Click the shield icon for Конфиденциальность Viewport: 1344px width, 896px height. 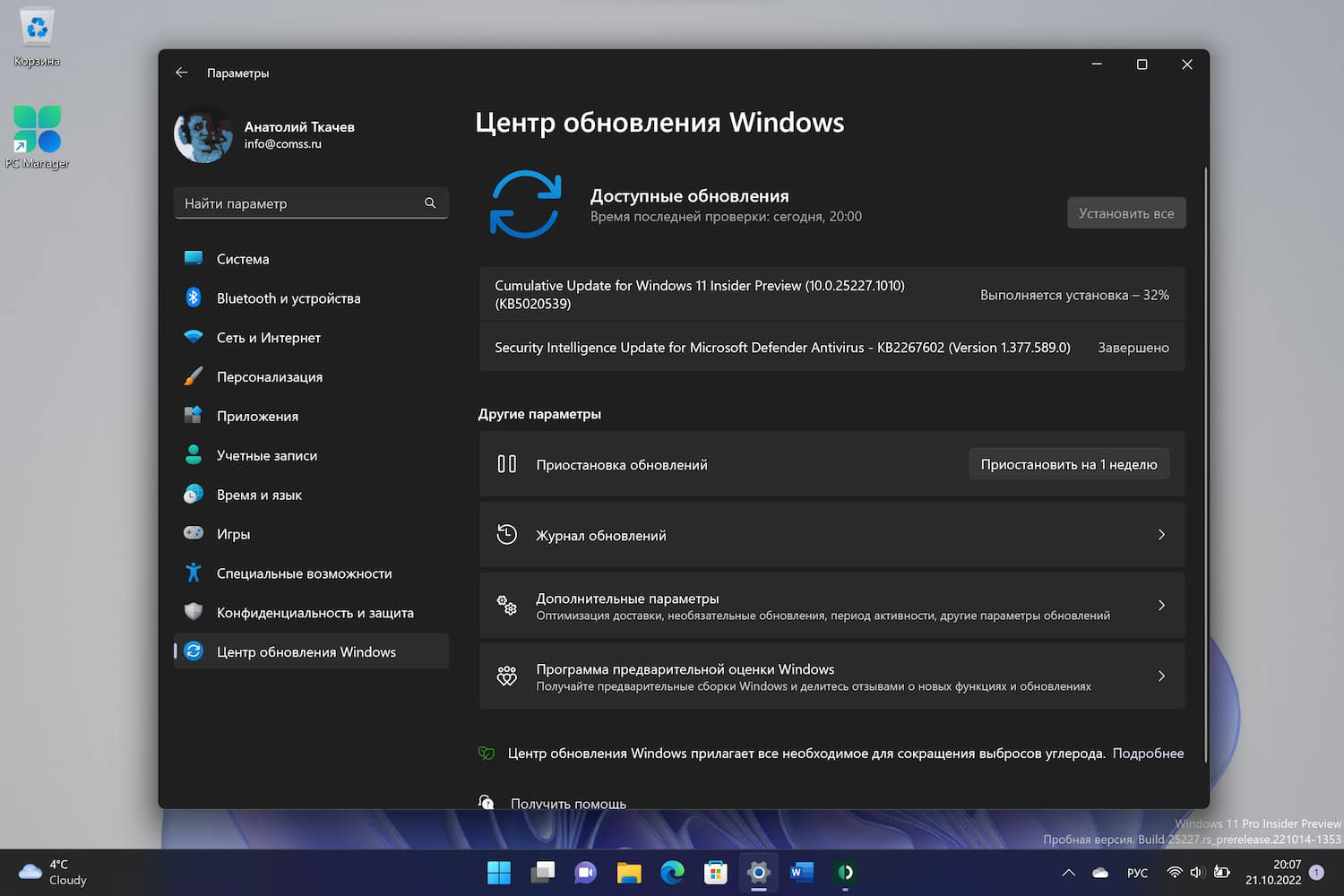(194, 612)
